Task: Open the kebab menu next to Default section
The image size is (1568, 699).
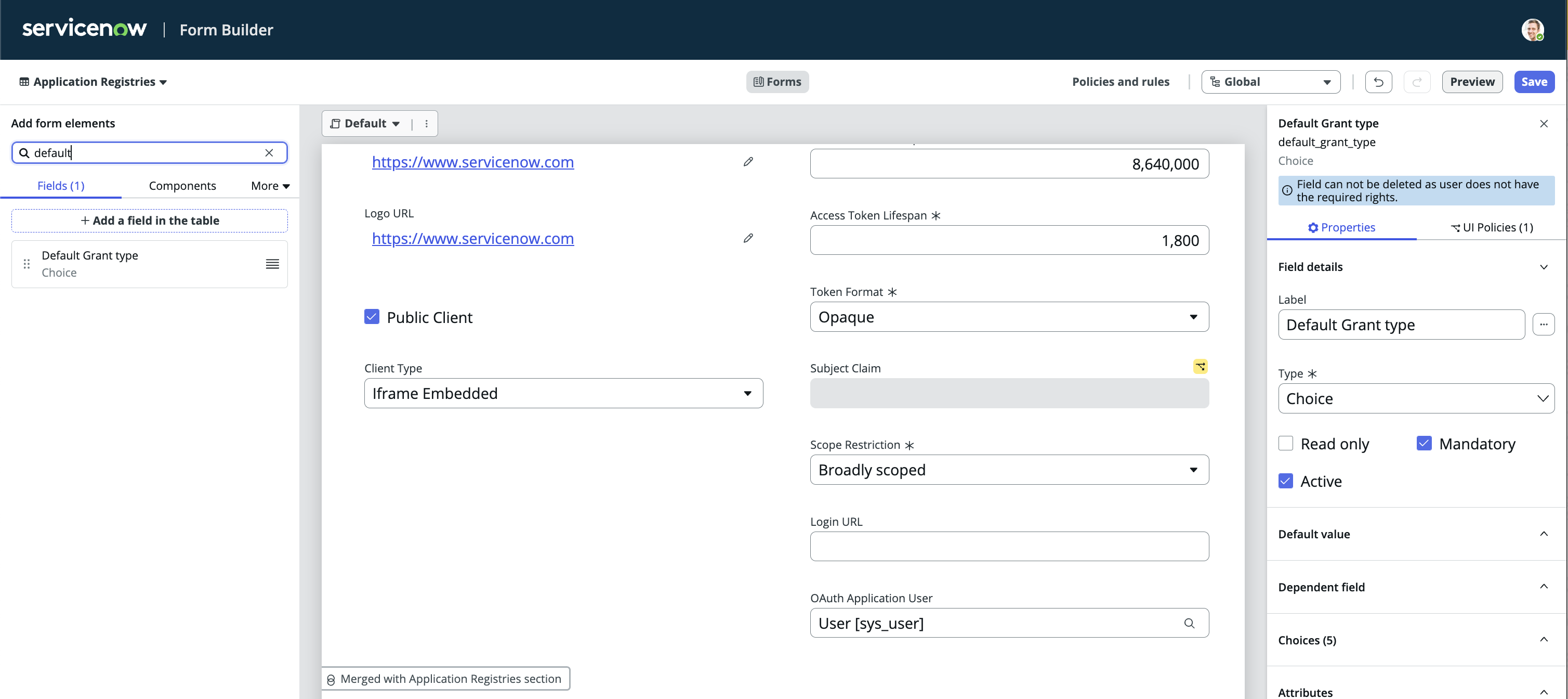Action: tap(426, 124)
